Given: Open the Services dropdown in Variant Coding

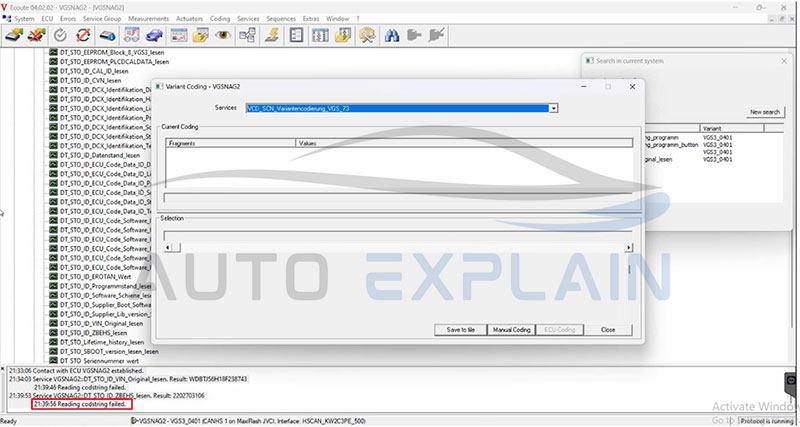Looking at the screenshot, I should pyautogui.click(x=554, y=108).
